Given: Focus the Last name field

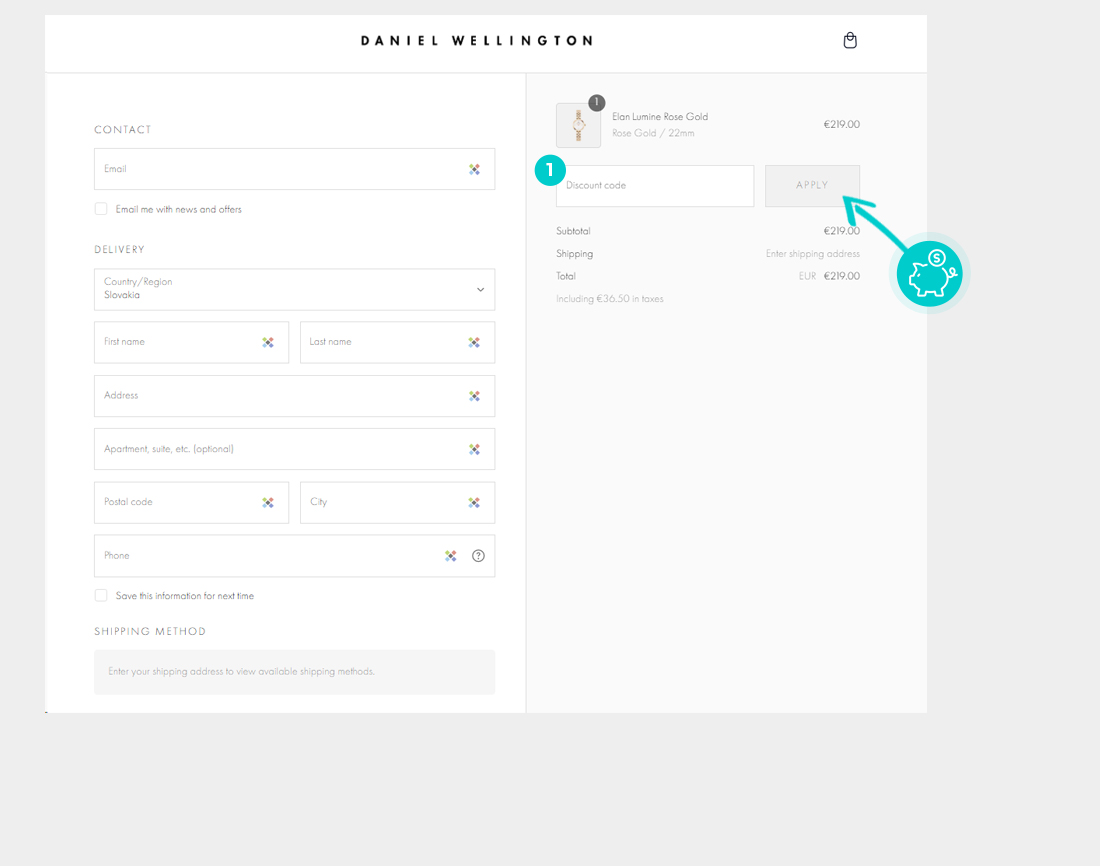Looking at the screenshot, I should pos(398,342).
